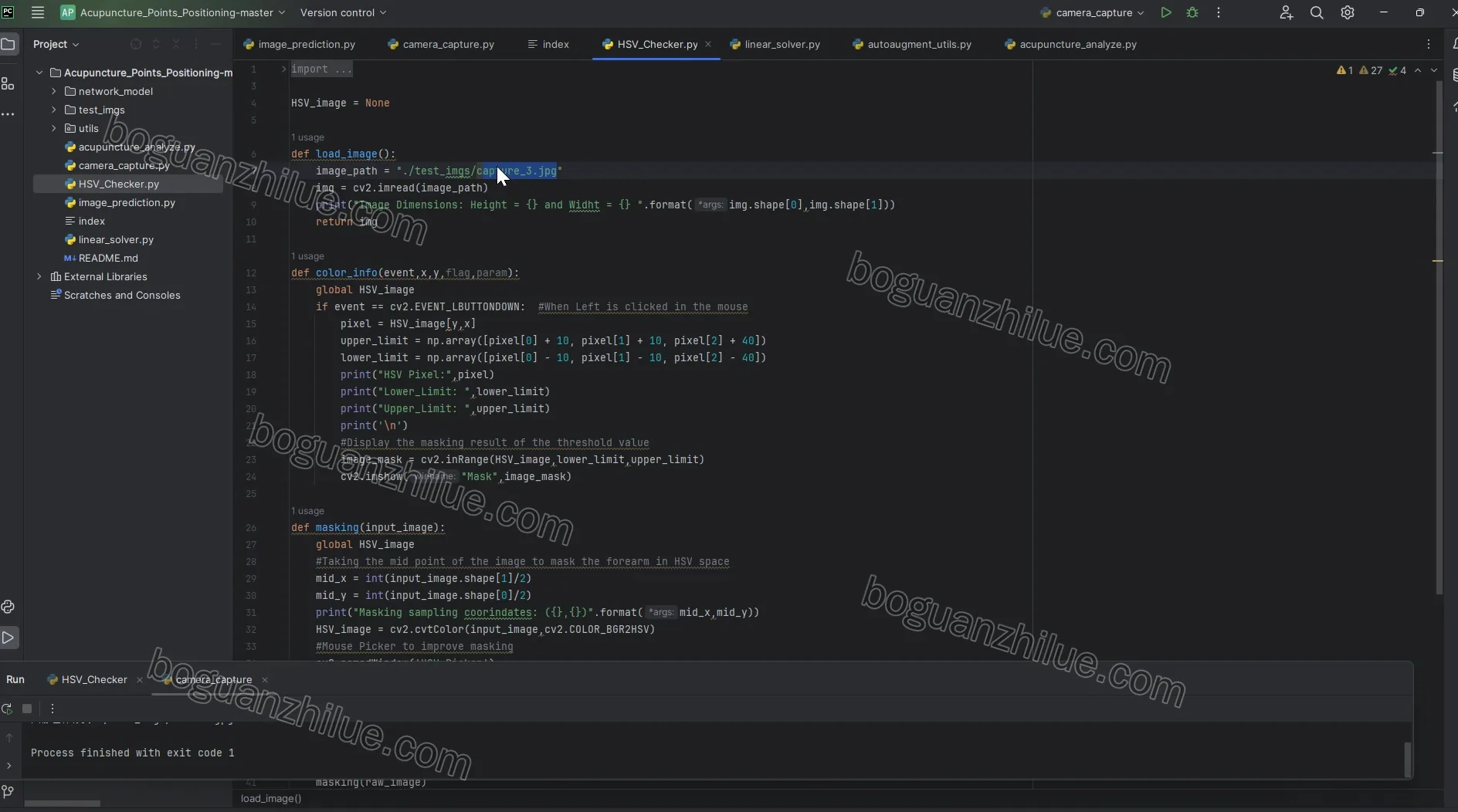Go to previous highlighted problem
1458x812 pixels.
(x=1418, y=70)
